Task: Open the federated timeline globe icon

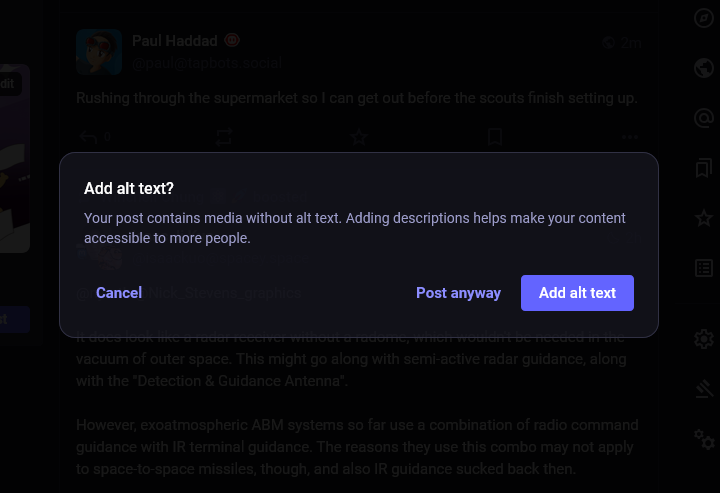Action: (704, 68)
